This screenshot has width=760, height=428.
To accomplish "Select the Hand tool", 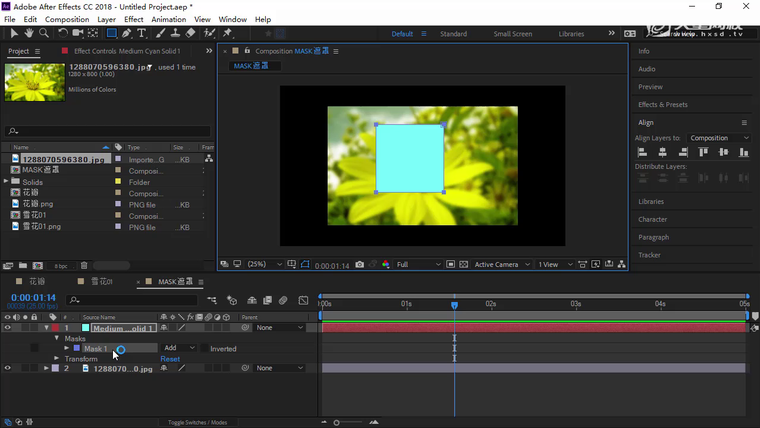I will 30,34.
